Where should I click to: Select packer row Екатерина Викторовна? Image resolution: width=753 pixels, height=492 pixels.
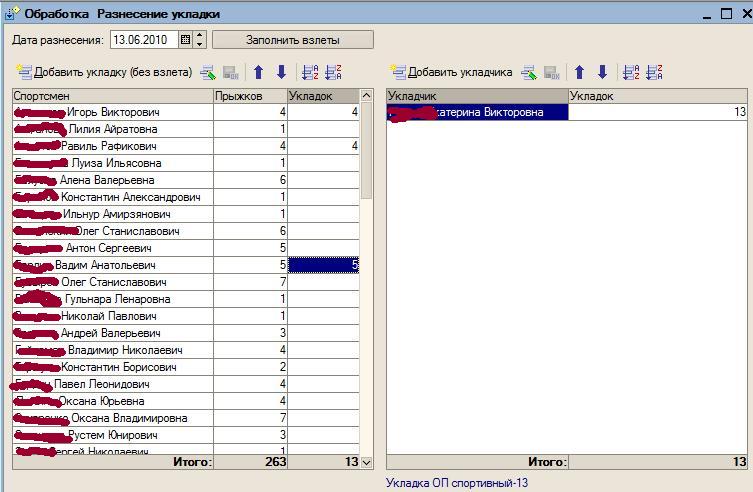567,112
